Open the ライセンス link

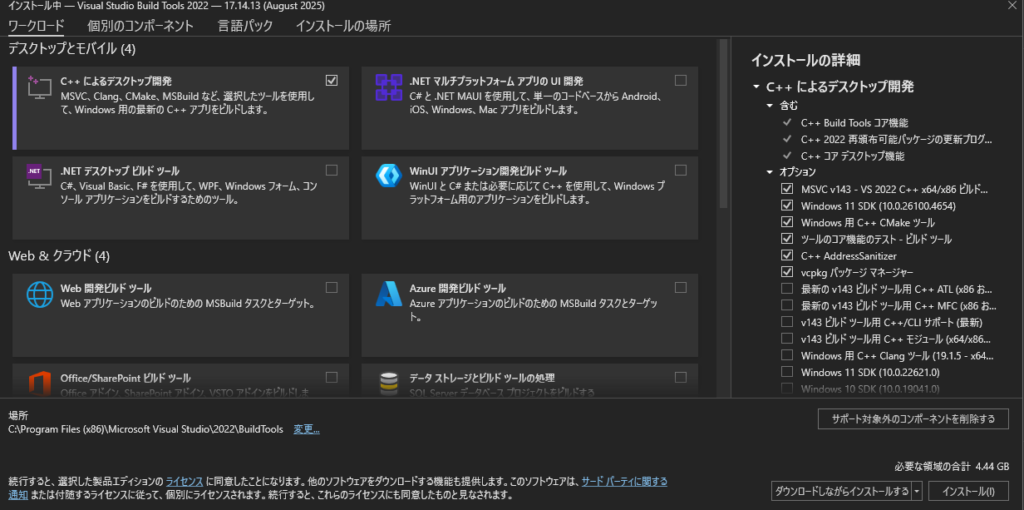click(185, 481)
